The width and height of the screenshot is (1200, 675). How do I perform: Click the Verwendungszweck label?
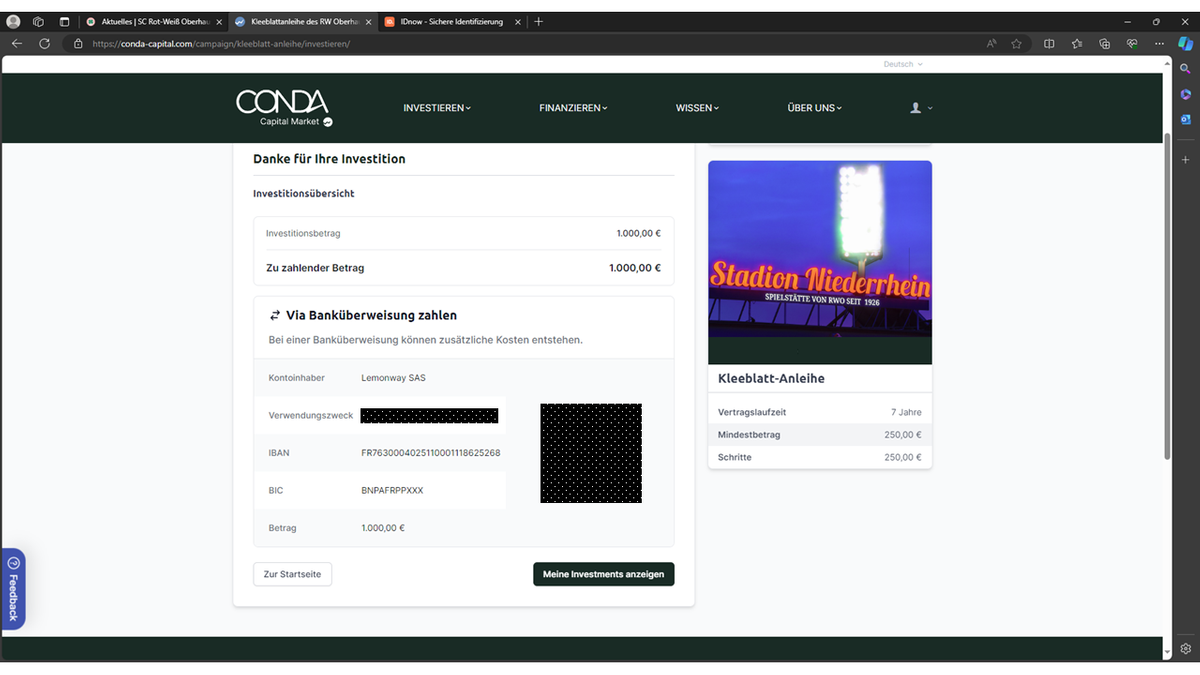[x=311, y=415]
